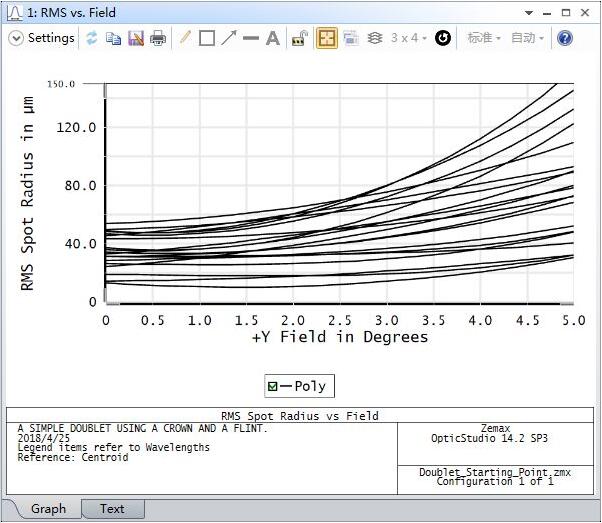Image resolution: width=602 pixels, height=523 pixels.
Task: Select the arrow drawing tool
Action: point(229,38)
